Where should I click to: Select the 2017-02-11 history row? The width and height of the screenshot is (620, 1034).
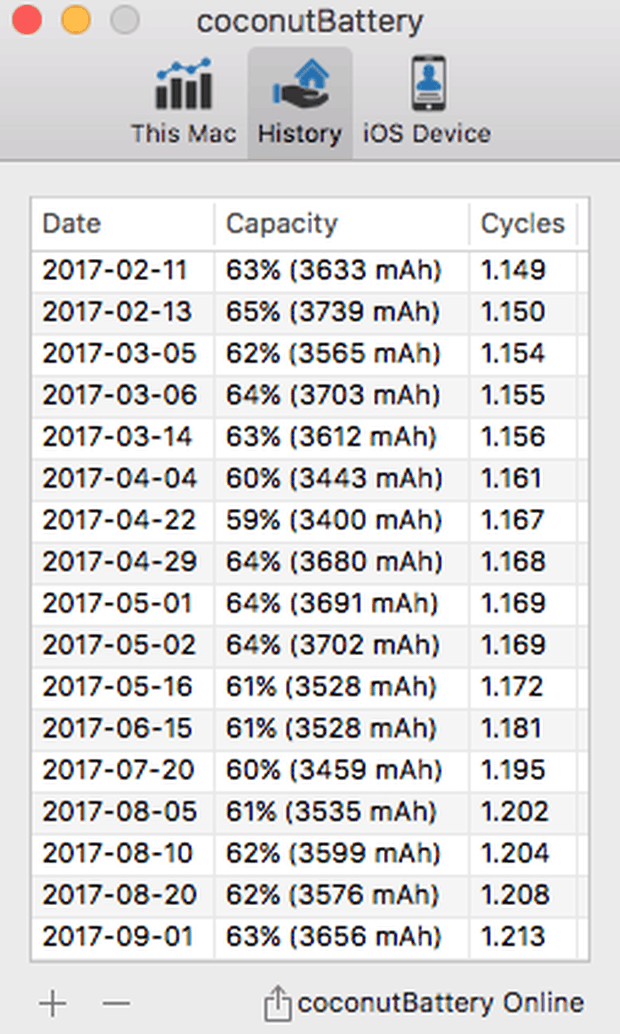click(114, 270)
